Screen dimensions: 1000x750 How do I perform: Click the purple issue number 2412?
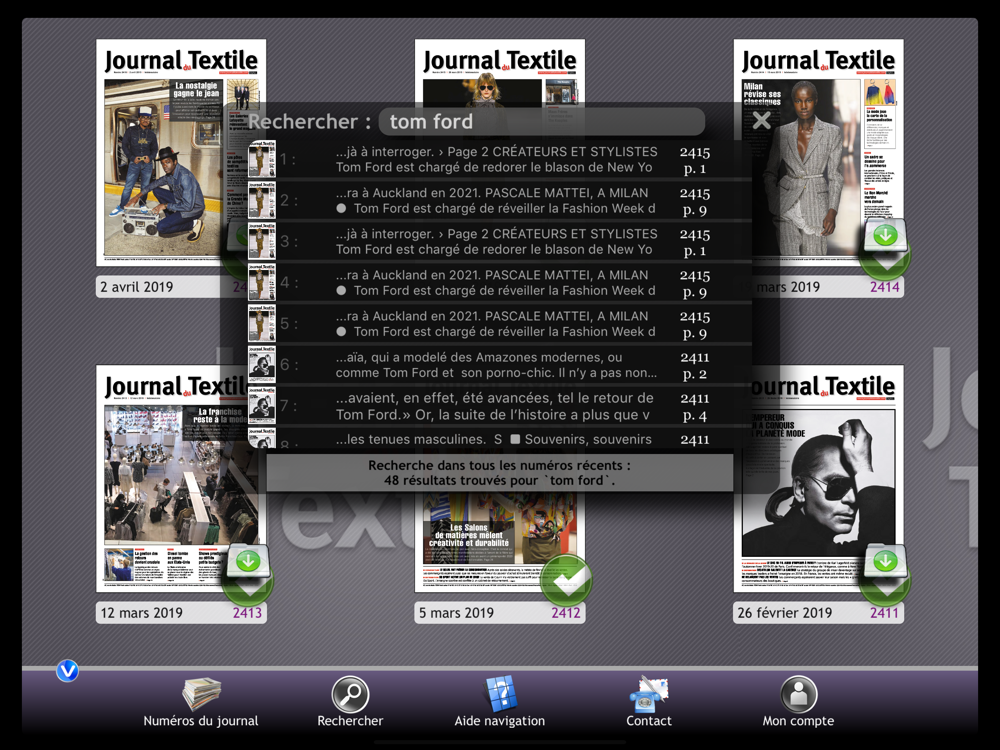(x=566, y=613)
